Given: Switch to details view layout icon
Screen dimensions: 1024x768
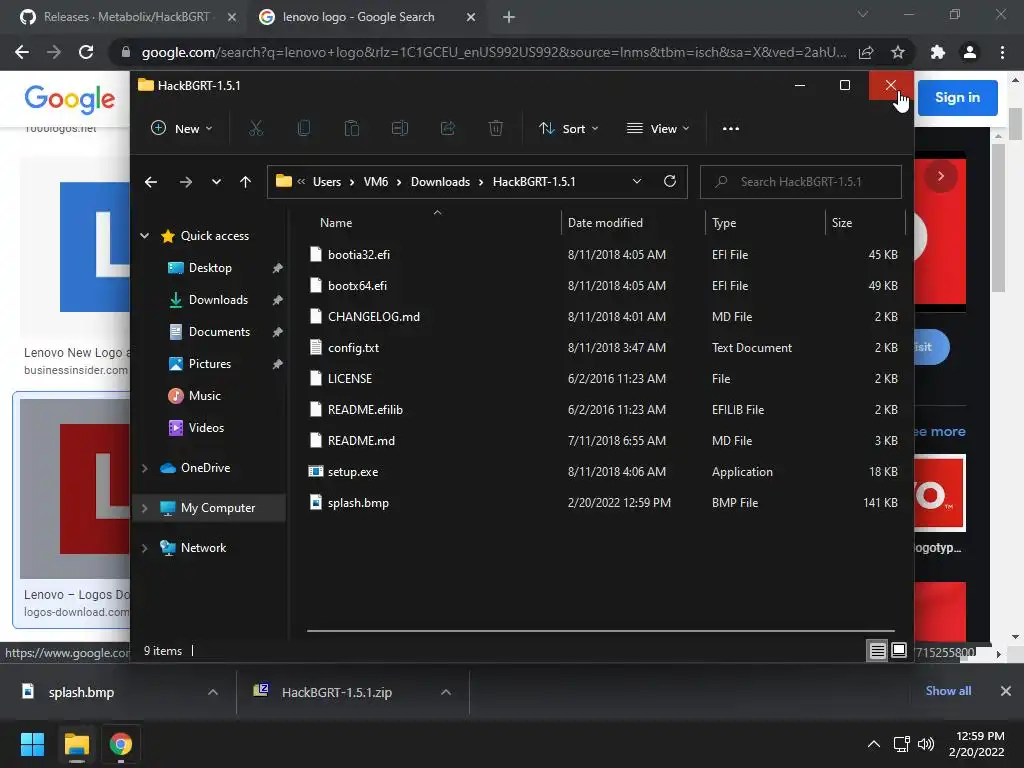Looking at the screenshot, I should (x=878, y=650).
